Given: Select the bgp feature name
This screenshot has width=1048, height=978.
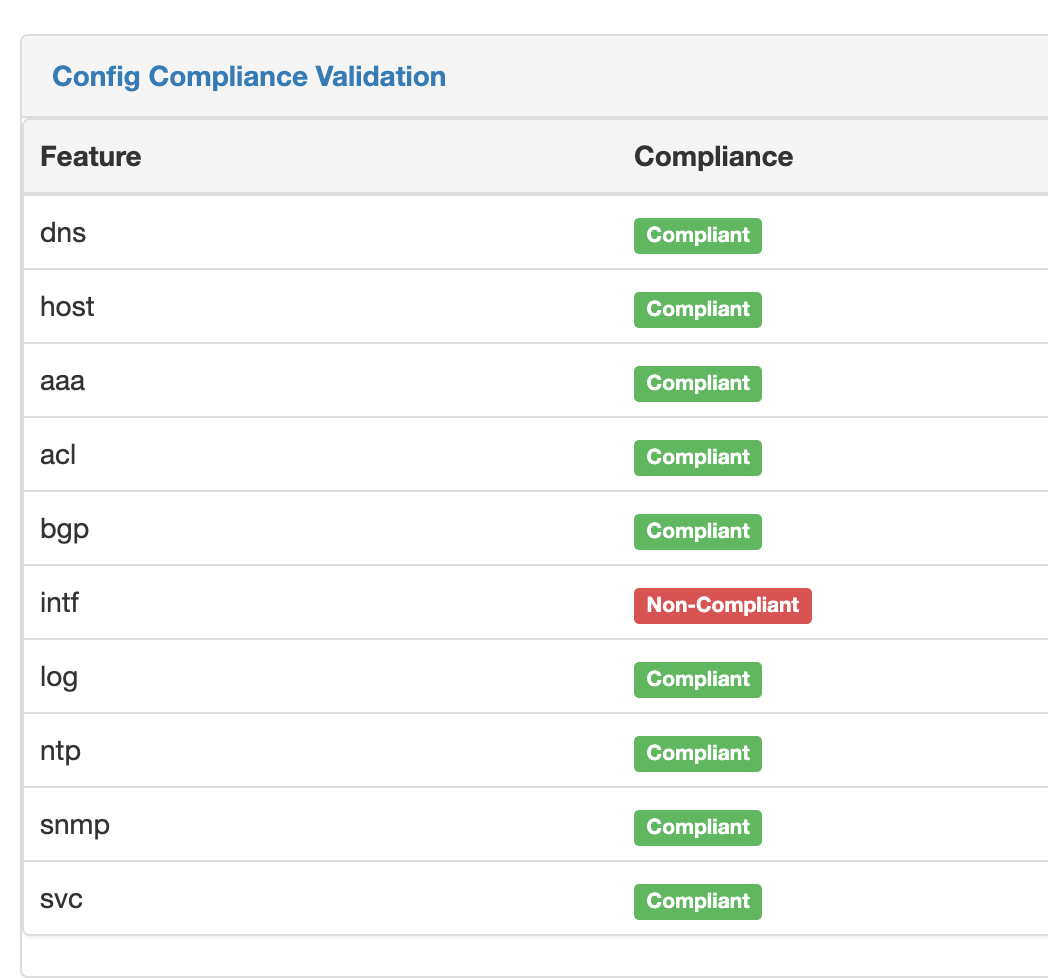Looking at the screenshot, I should (x=64, y=529).
